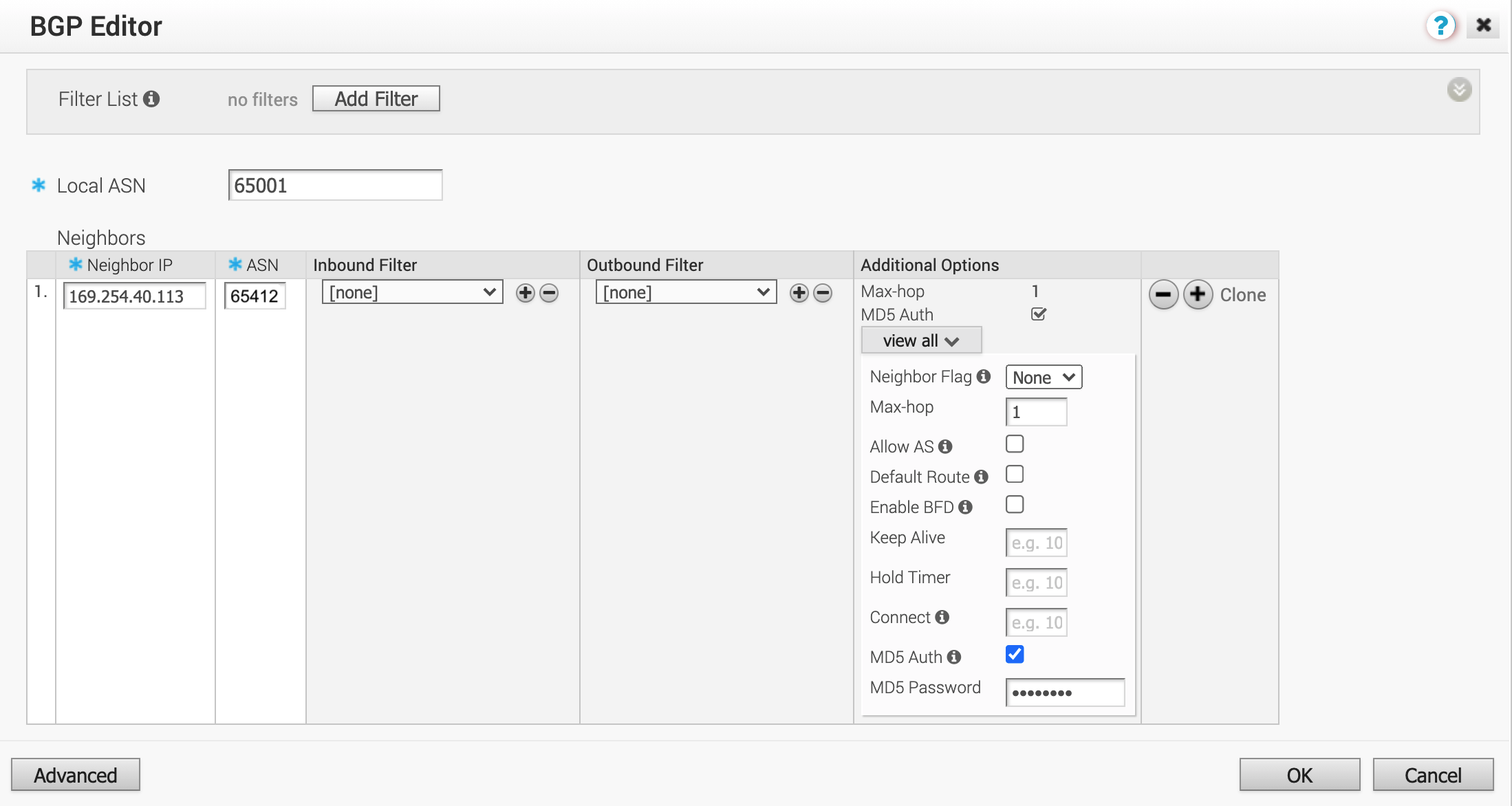Remove outbound filter with minus icon
This screenshot has height=806, width=1512.
point(823,293)
